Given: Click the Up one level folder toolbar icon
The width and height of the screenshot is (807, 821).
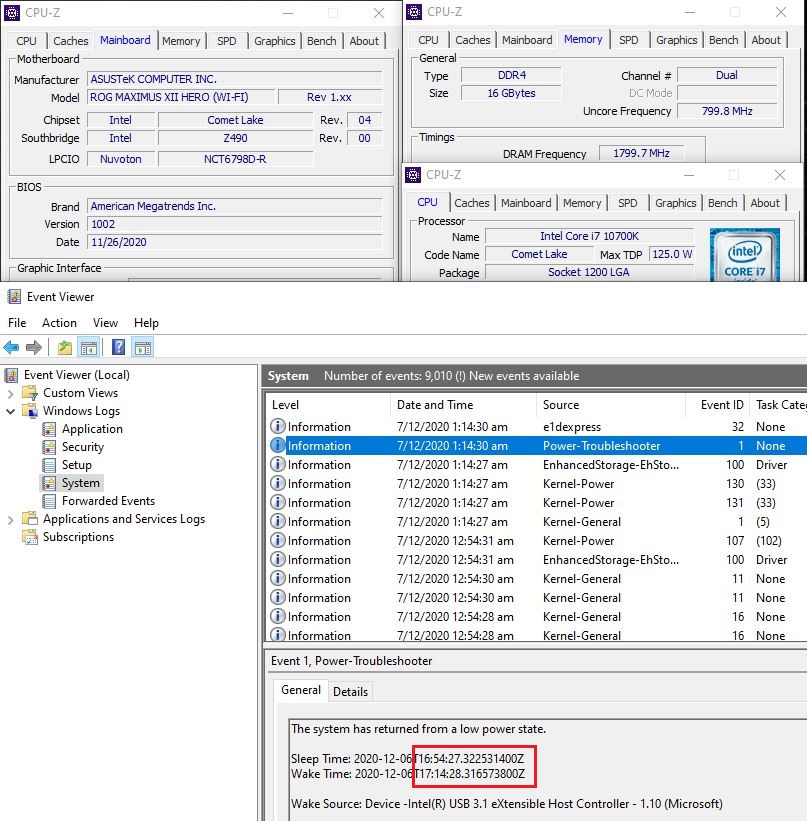Looking at the screenshot, I should click(64, 347).
